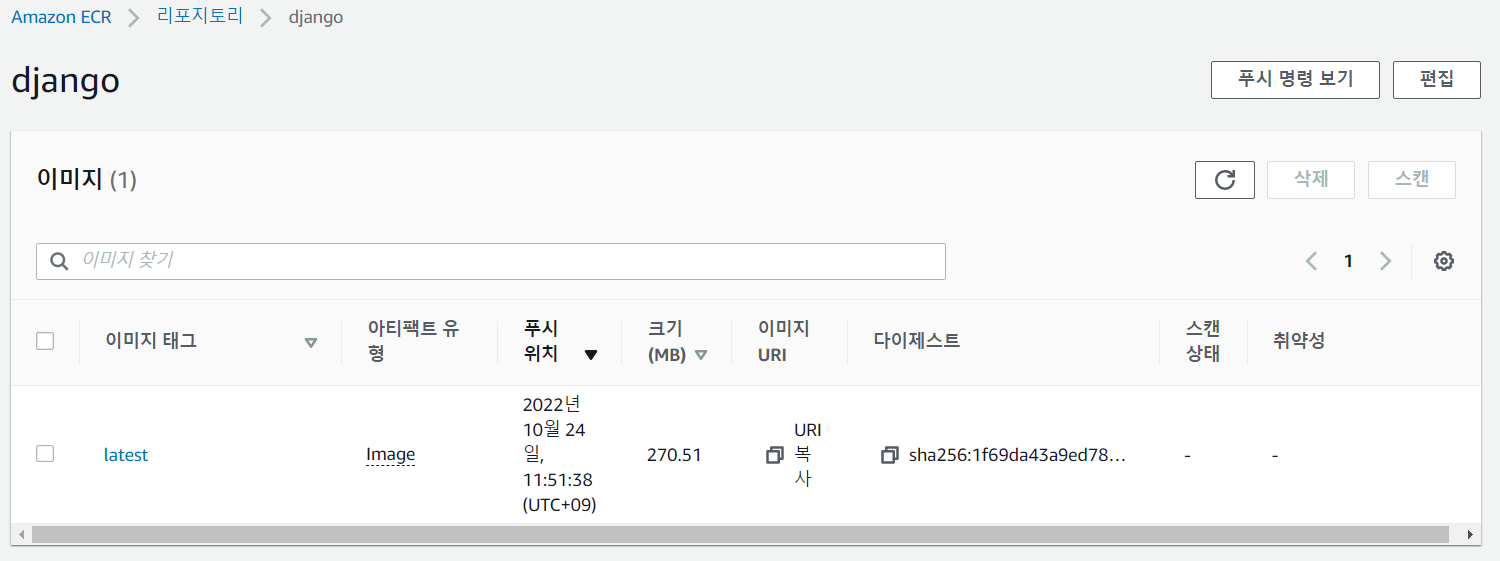Click the refresh images icon button
This screenshot has width=1500, height=561.
[x=1224, y=180]
